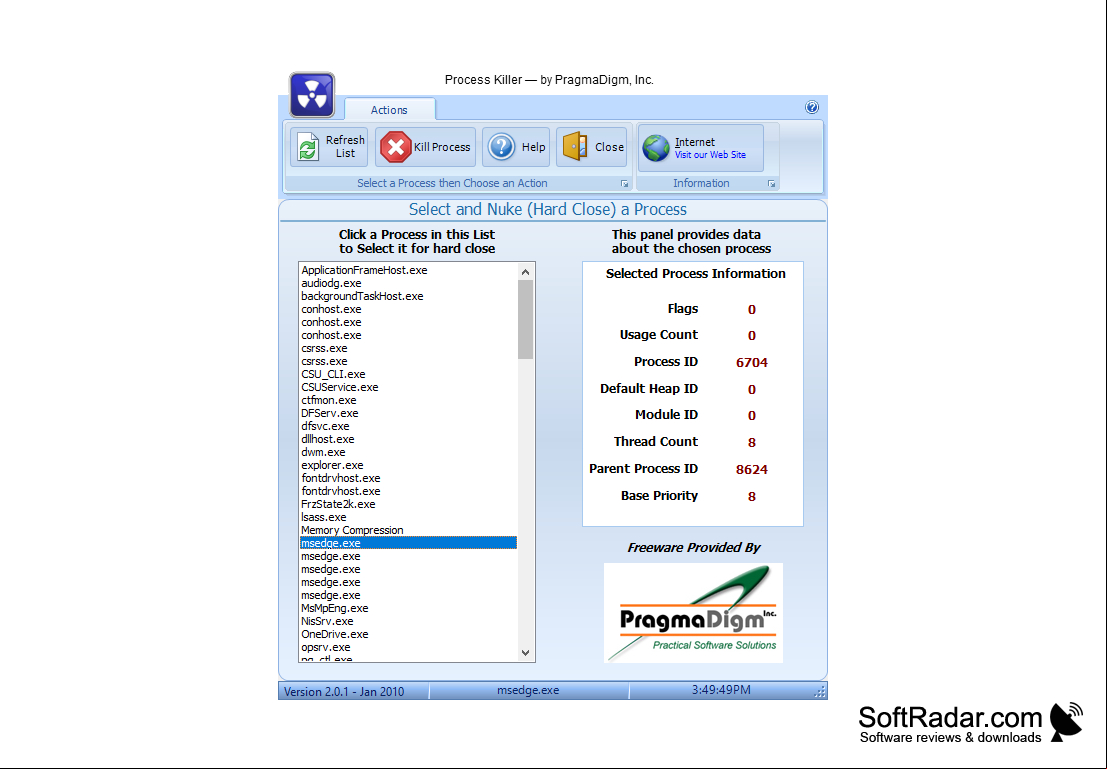This screenshot has width=1107, height=769.
Task: Click the Process ID value 6704
Action: 751,362
